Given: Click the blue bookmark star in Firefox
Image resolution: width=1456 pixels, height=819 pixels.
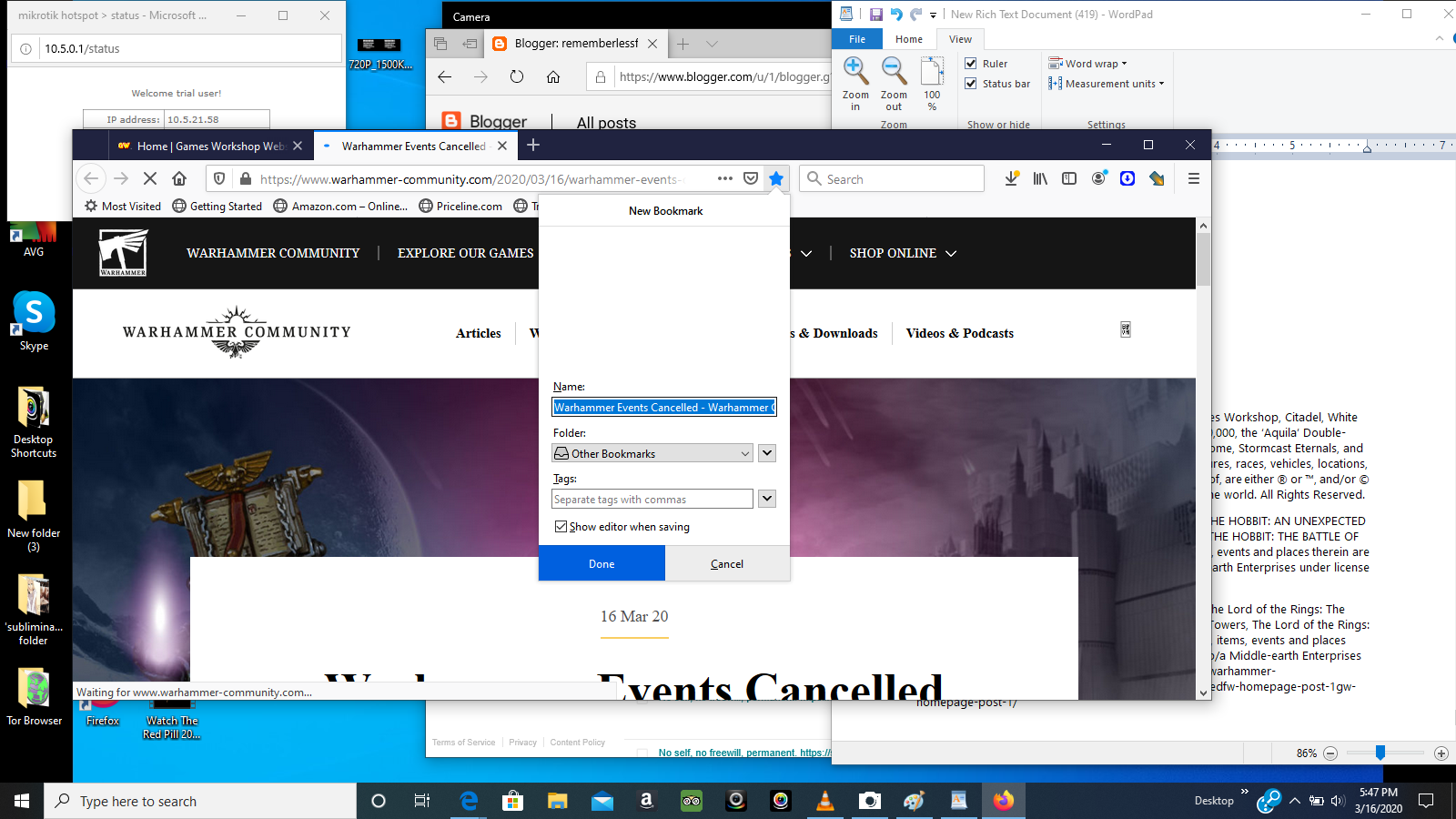Looking at the screenshot, I should 776,179.
